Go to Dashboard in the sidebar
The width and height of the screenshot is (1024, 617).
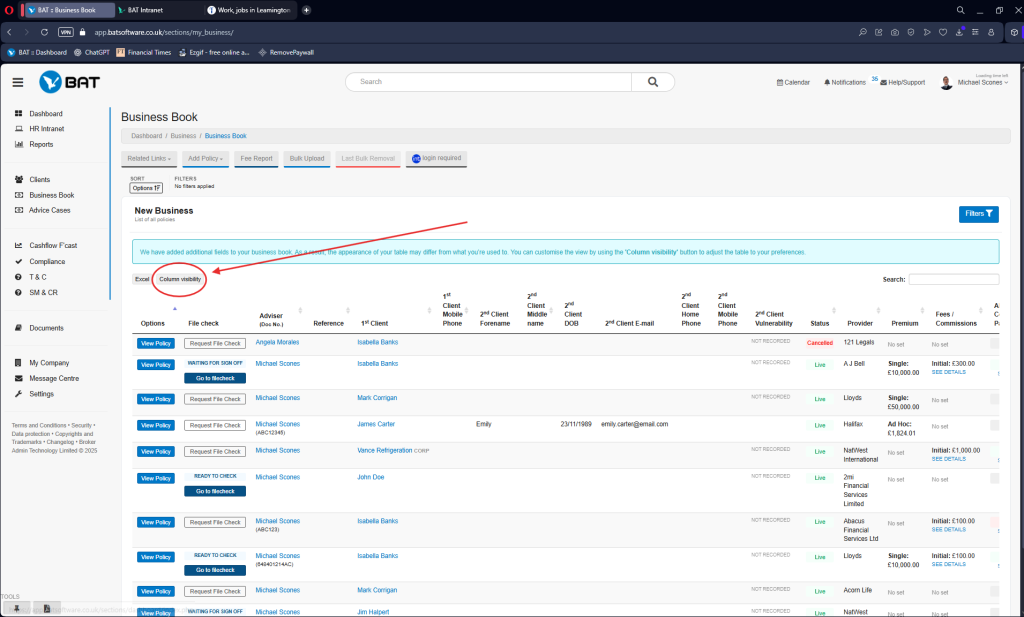click(x=45, y=114)
